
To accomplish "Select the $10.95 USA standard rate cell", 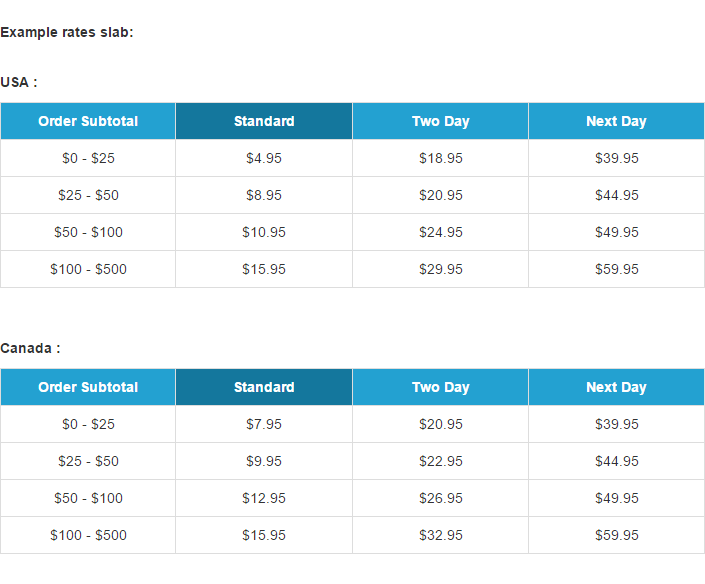I will coord(264,232).
